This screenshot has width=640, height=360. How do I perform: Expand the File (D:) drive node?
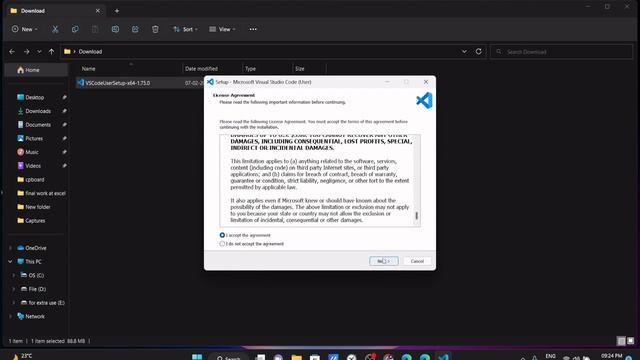coord(13,289)
